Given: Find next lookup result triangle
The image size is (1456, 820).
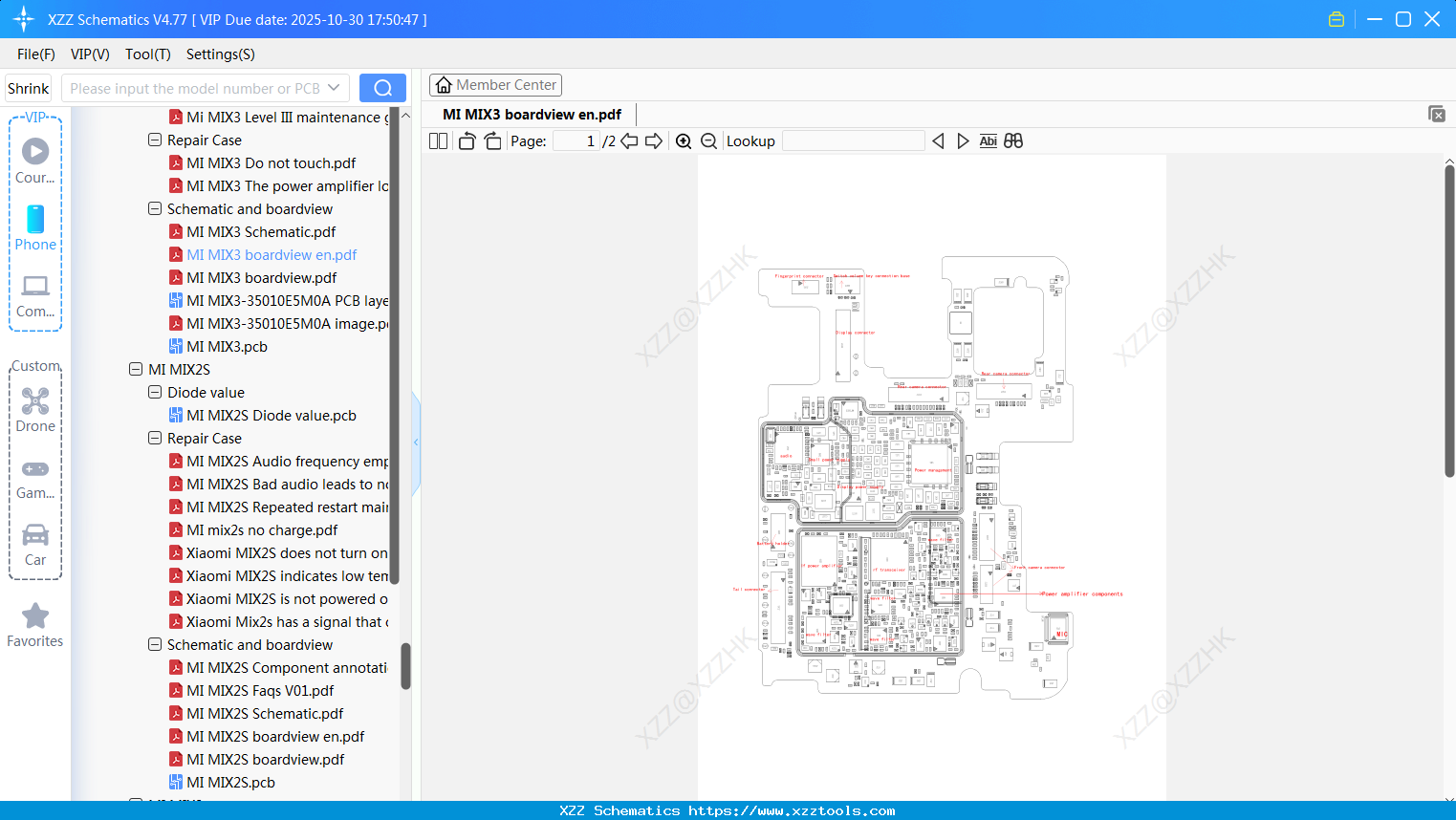Looking at the screenshot, I should point(963,141).
